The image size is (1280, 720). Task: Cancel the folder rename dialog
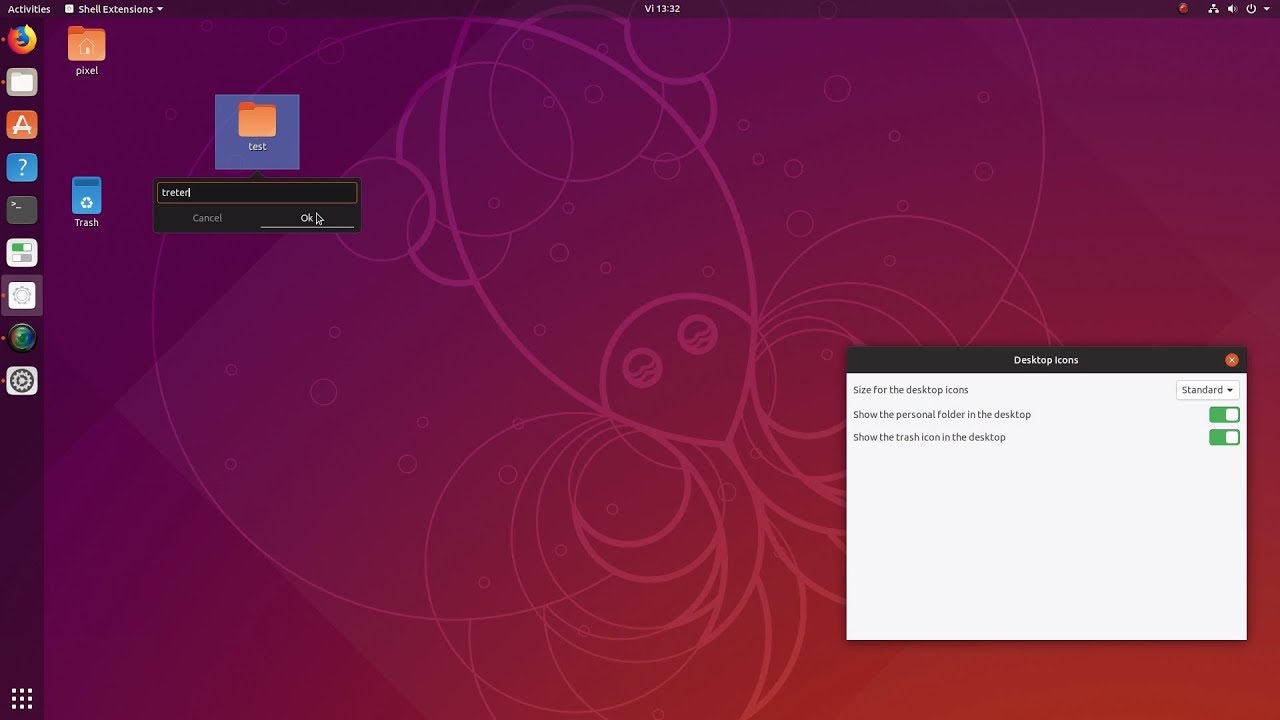pyautogui.click(x=207, y=218)
